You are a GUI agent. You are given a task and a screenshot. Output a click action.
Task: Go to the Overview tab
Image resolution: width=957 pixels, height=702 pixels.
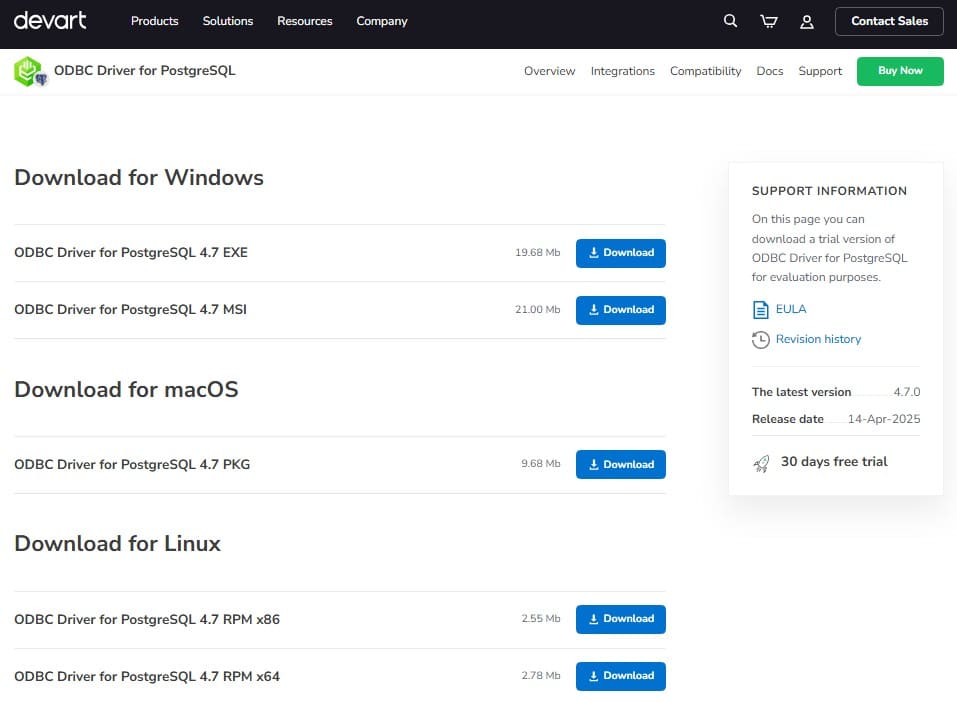click(x=549, y=71)
